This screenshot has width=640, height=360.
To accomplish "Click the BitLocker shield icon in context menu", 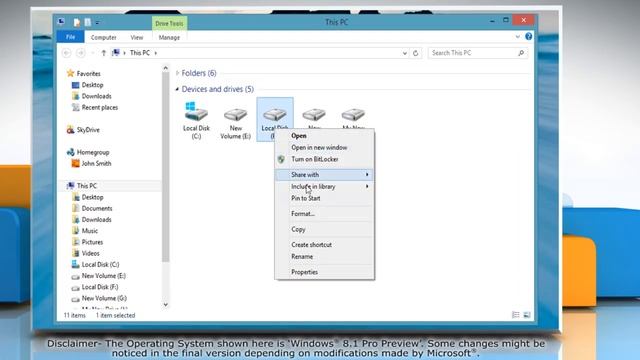I will (x=281, y=160).
